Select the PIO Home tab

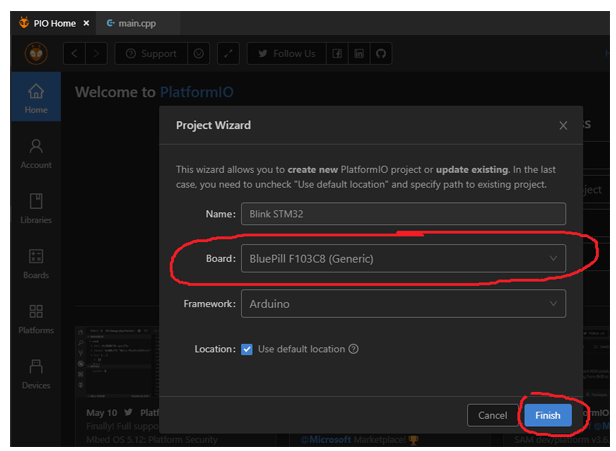point(49,23)
